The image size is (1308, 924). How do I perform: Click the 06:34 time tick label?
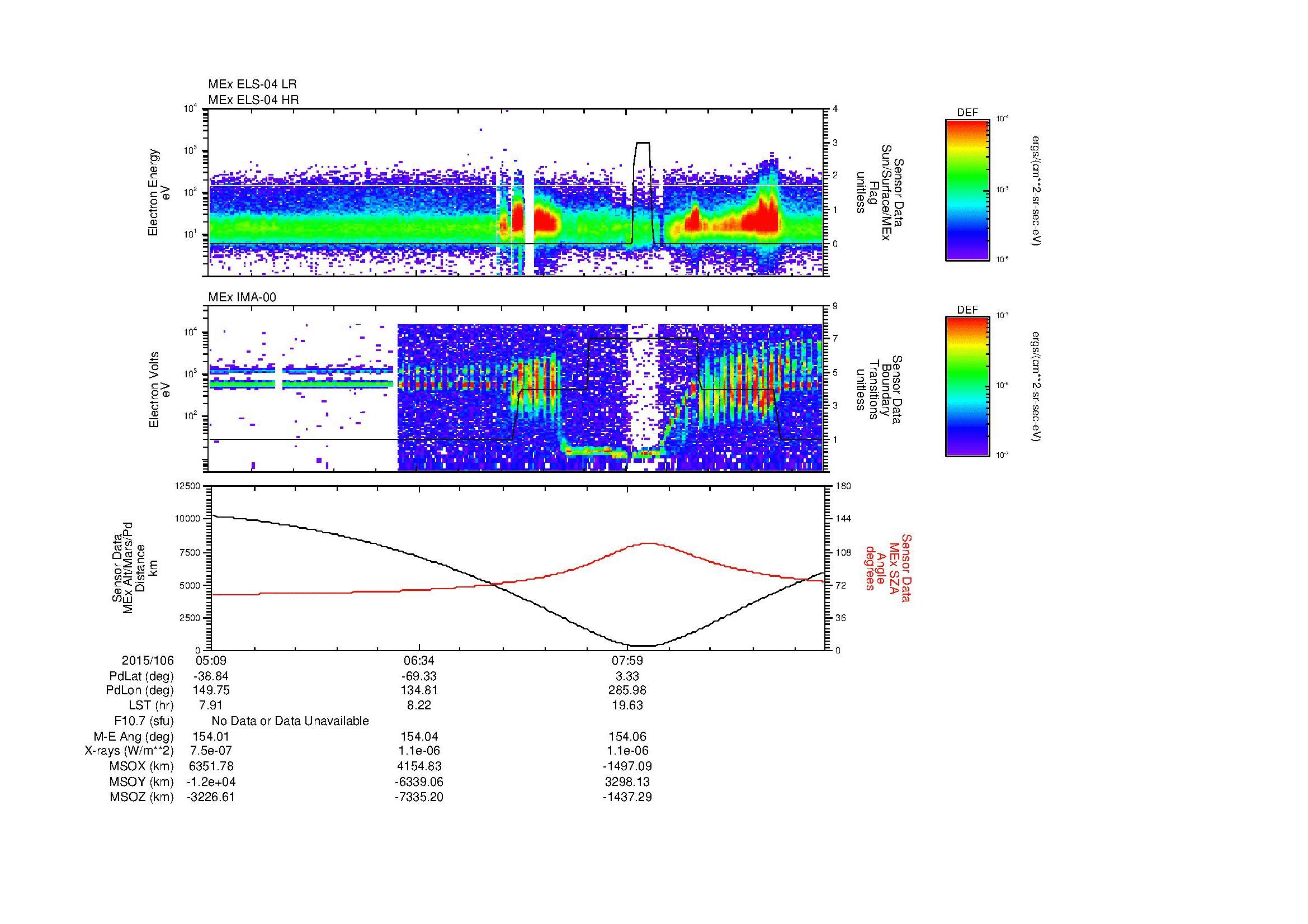pyautogui.click(x=419, y=660)
